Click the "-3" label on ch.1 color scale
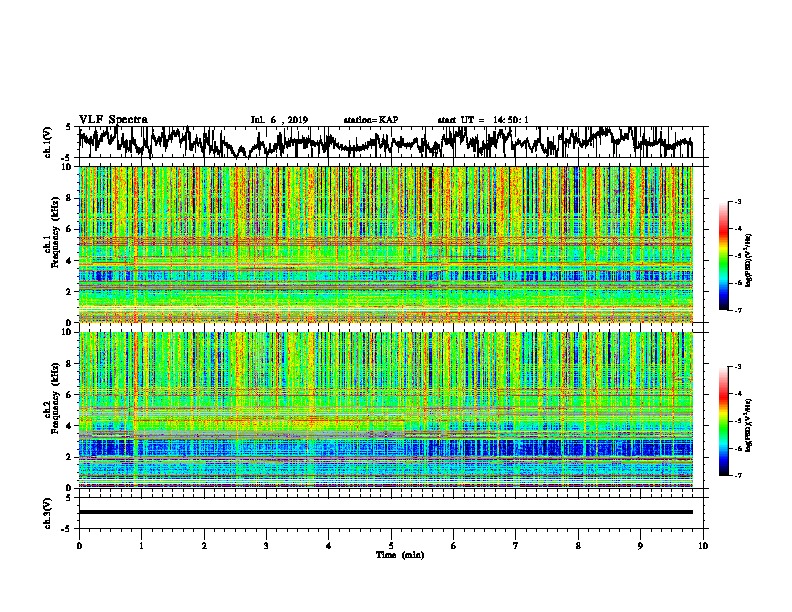 tap(737, 201)
